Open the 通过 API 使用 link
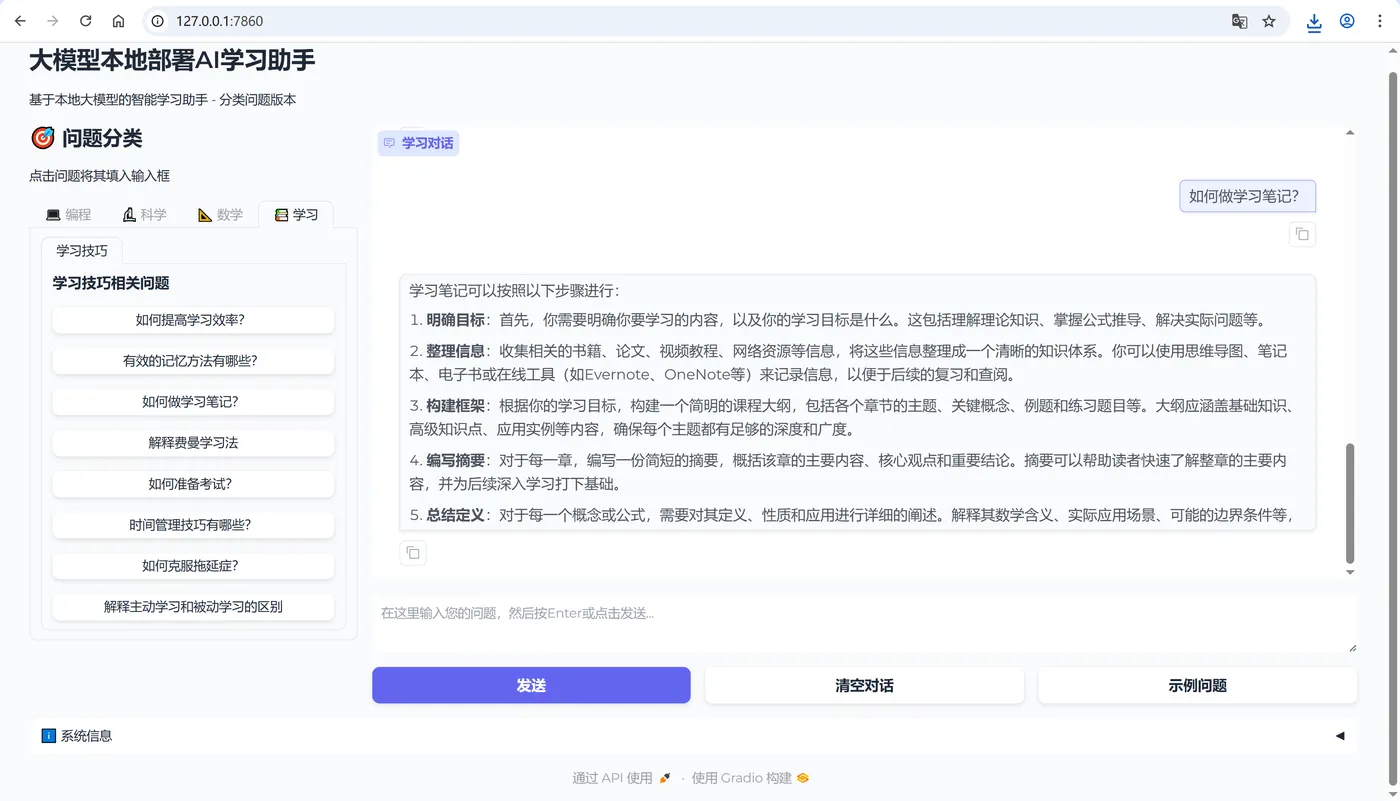The width and height of the screenshot is (1400, 801). point(620,777)
